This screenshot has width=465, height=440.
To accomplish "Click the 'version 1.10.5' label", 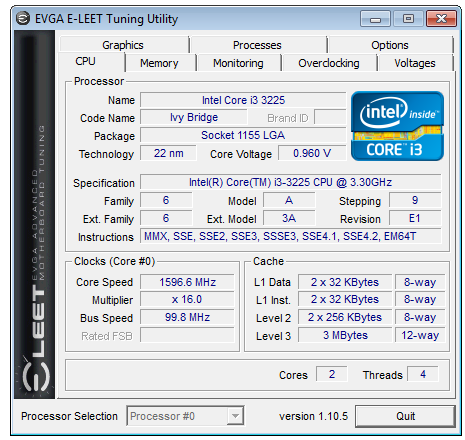I will click(313, 416).
